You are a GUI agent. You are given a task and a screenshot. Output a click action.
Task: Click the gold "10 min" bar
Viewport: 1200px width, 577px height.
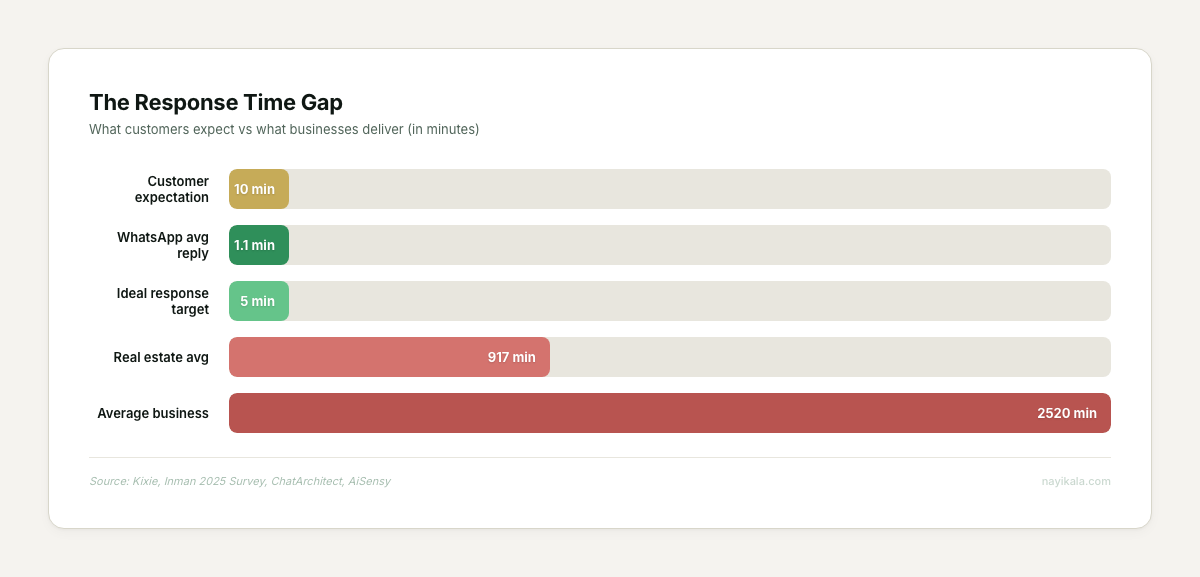tap(258, 189)
